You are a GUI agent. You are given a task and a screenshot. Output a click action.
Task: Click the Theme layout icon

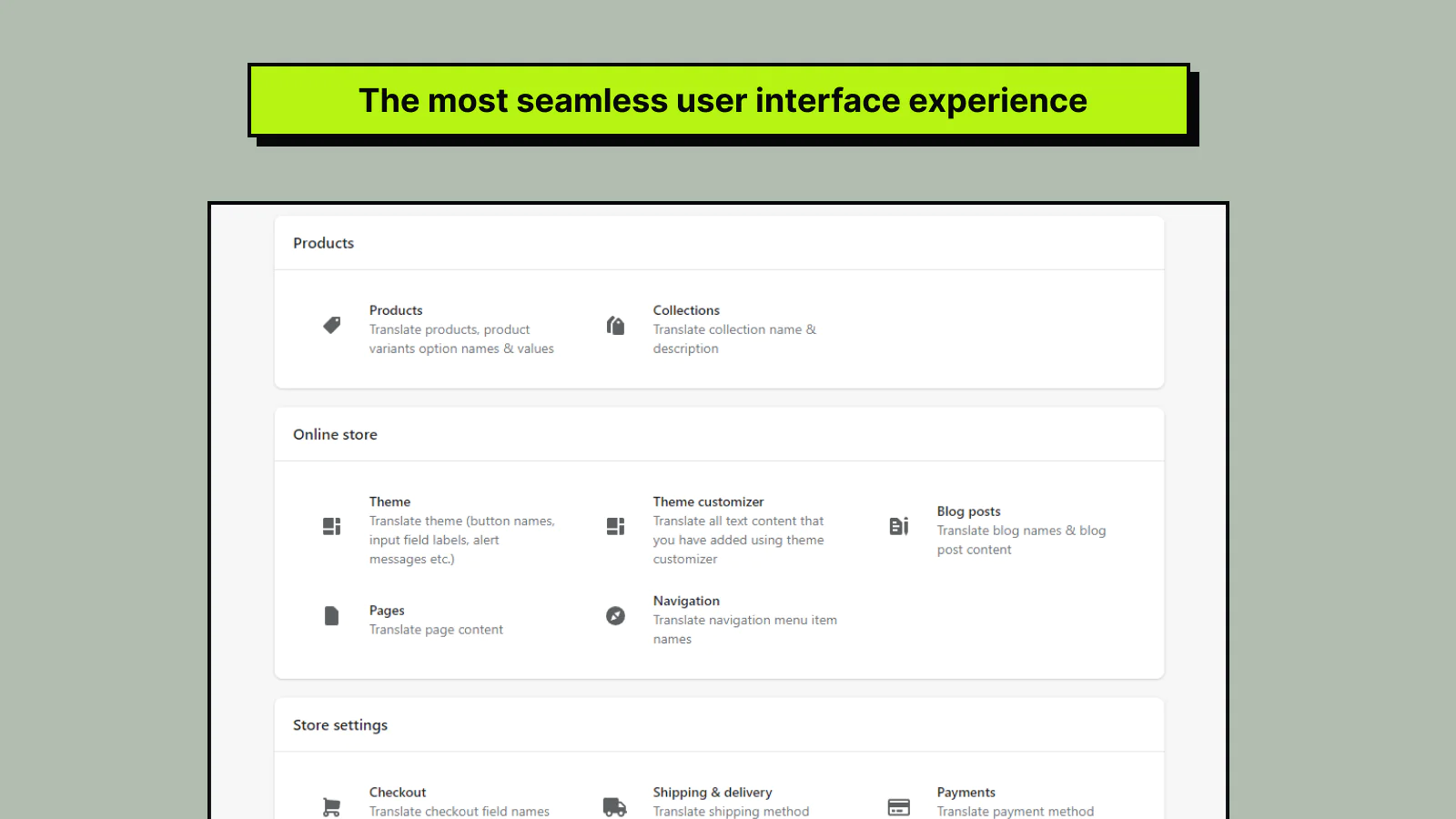[332, 526]
